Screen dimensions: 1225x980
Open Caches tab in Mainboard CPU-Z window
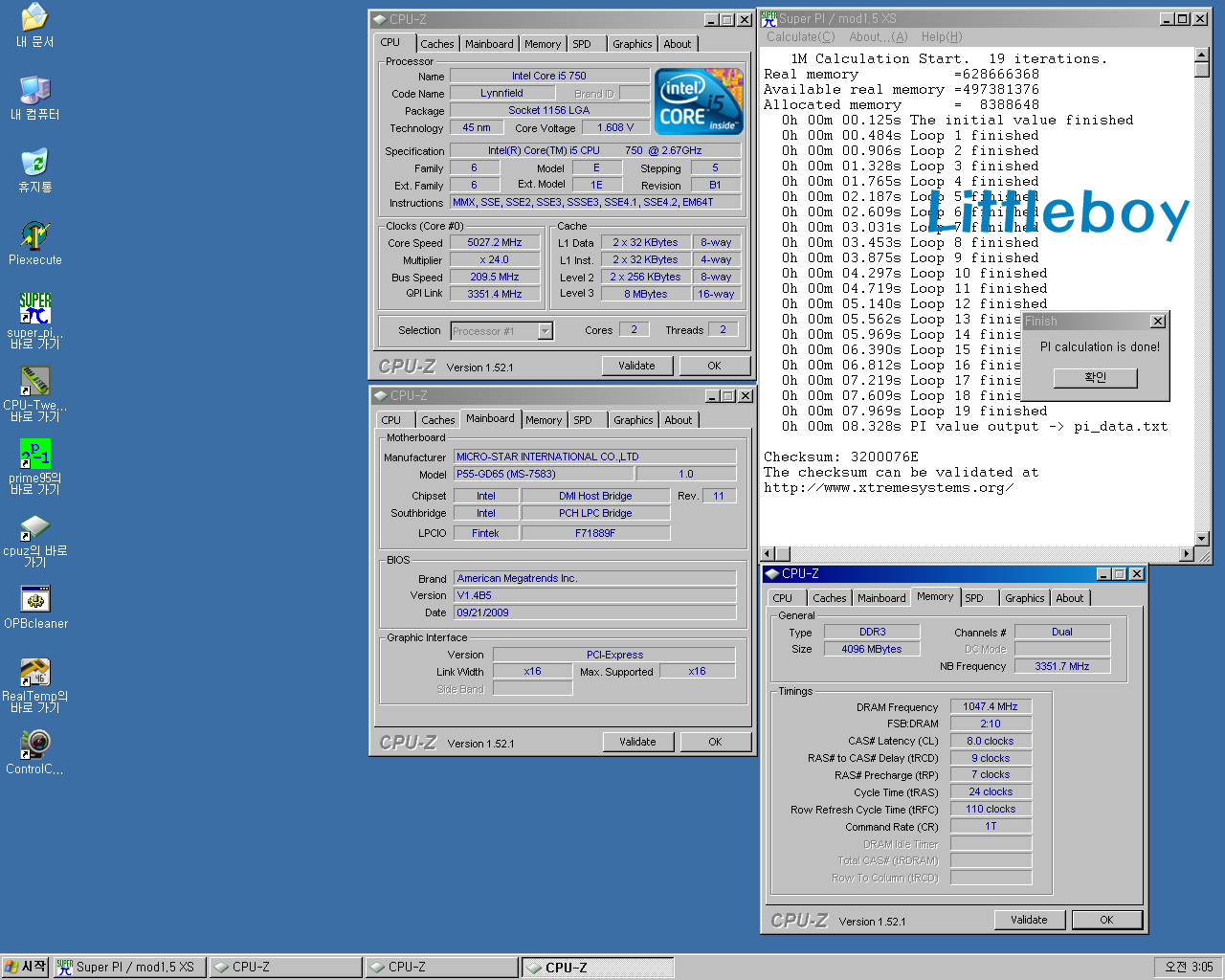point(438,420)
